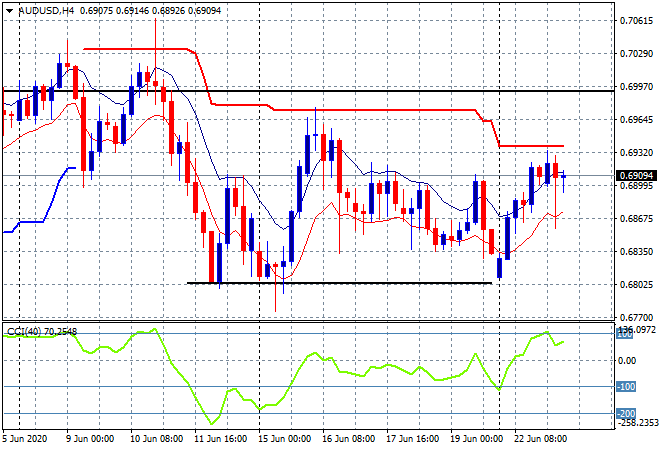Image resolution: width=660 pixels, height=450 pixels.
Task: Select the lower black horizontal support line
Action: tap(339, 283)
